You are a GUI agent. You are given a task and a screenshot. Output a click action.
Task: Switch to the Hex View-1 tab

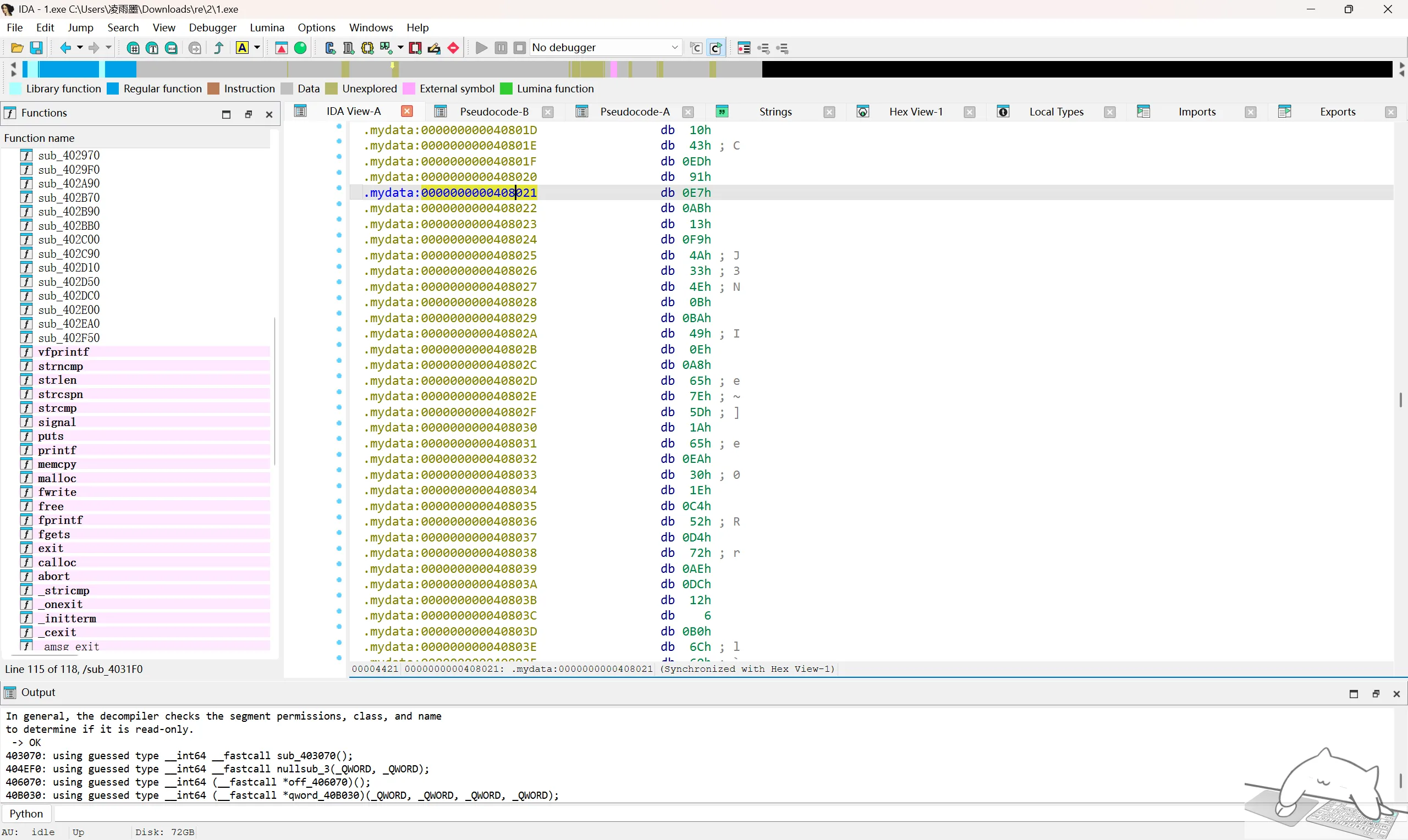(x=915, y=112)
